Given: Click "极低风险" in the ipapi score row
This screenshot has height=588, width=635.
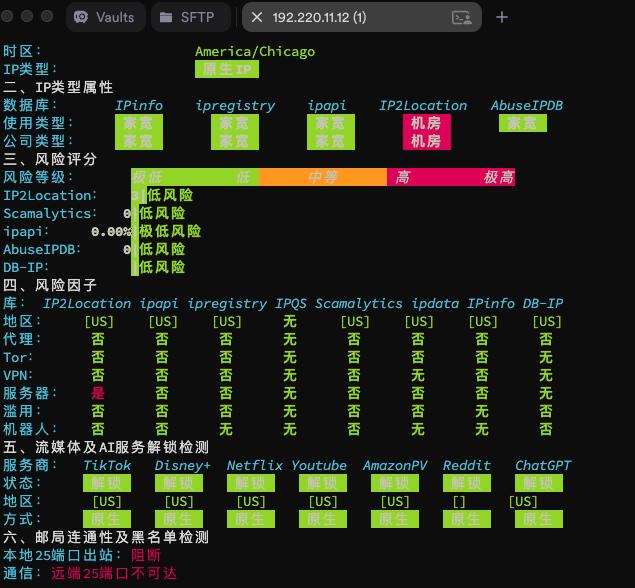Looking at the screenshot, I should tap(170, 231).
